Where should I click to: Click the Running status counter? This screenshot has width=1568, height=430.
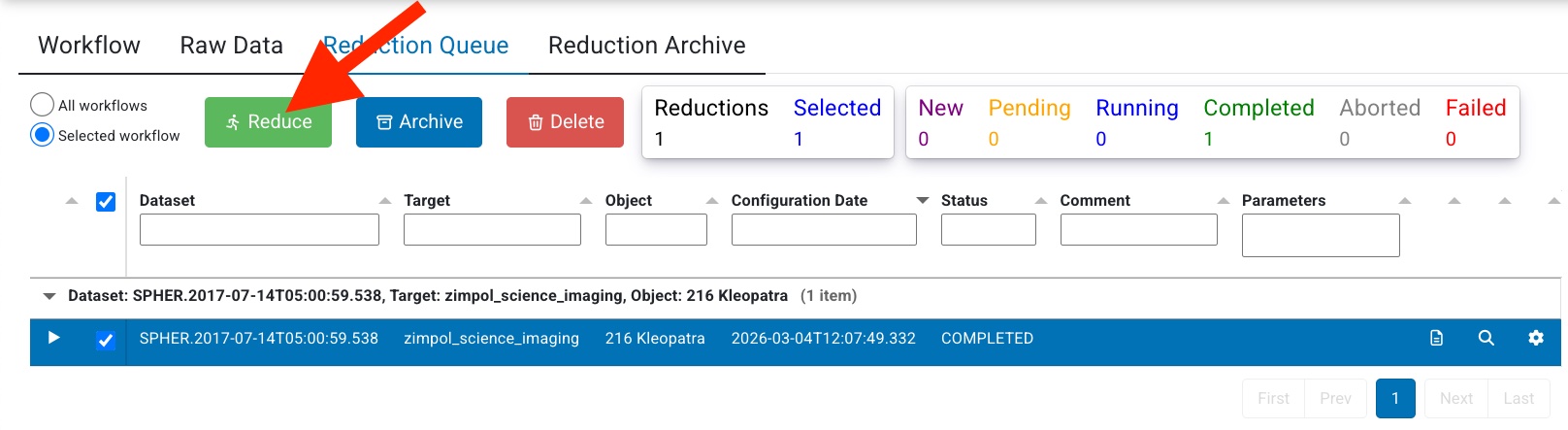tap(1137, 122)
